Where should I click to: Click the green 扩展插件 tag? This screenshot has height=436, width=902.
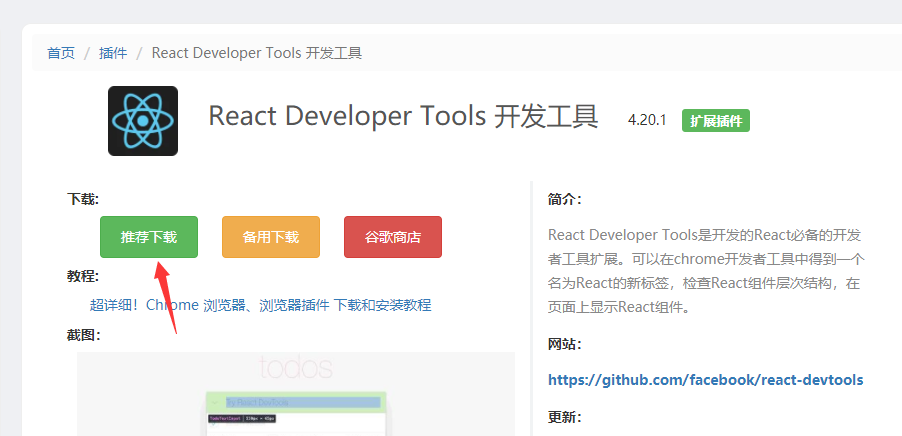pos(716,121)
